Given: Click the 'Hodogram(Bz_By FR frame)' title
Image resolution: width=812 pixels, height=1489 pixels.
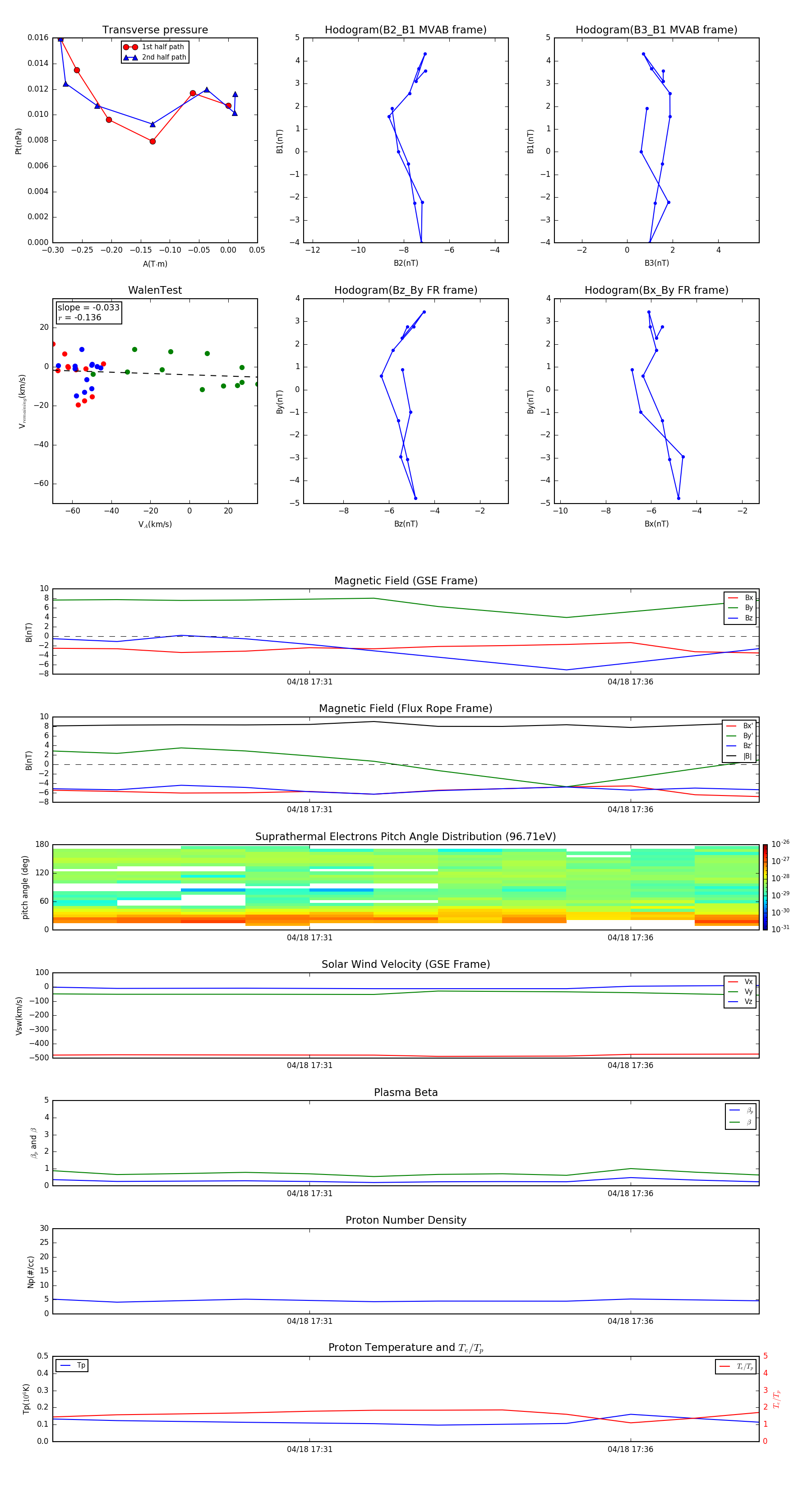Looking at the screenshot, I should [x=406, y=290].
